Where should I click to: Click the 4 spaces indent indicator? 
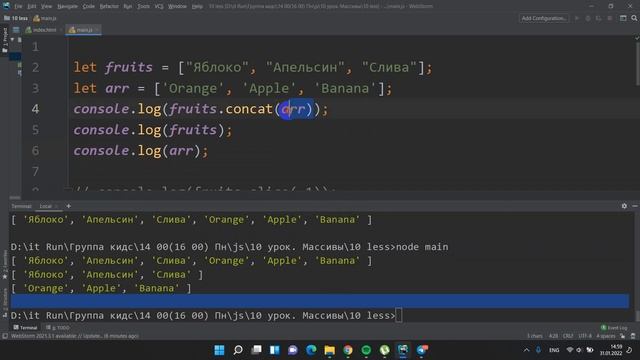pyautogui.click(x=606, y=336)
